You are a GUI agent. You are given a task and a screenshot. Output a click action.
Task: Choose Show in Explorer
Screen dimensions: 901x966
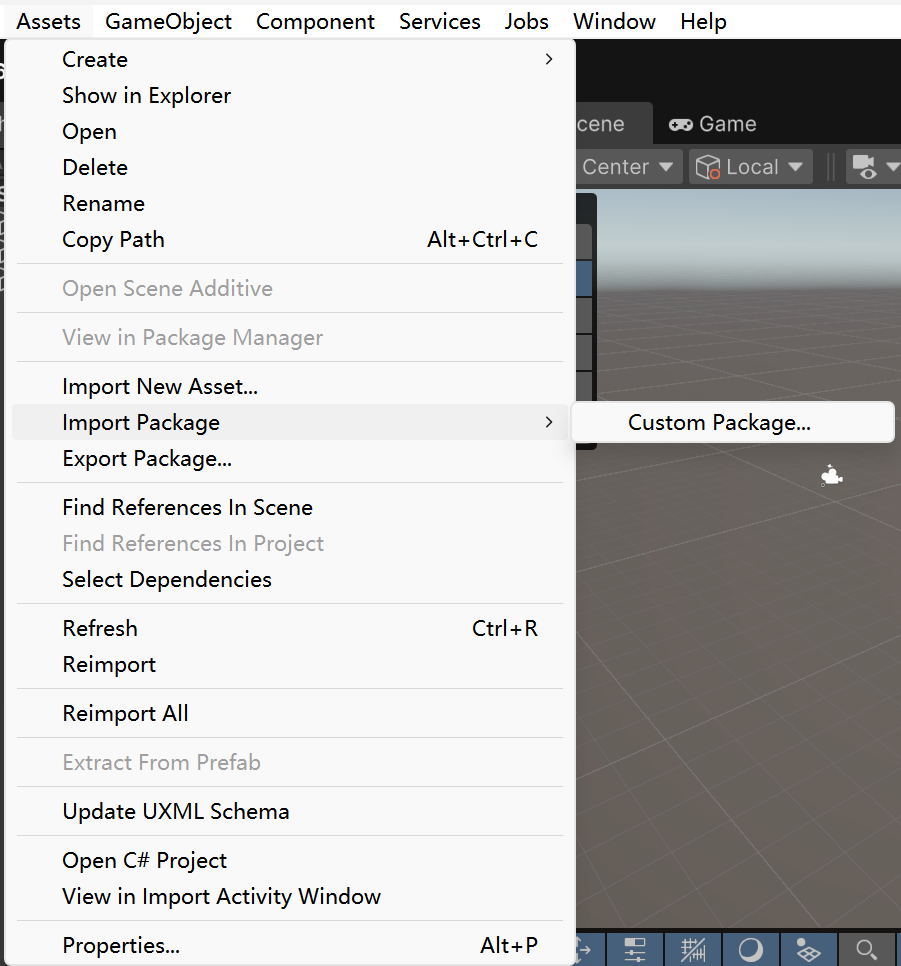click(x=146, y=96)
